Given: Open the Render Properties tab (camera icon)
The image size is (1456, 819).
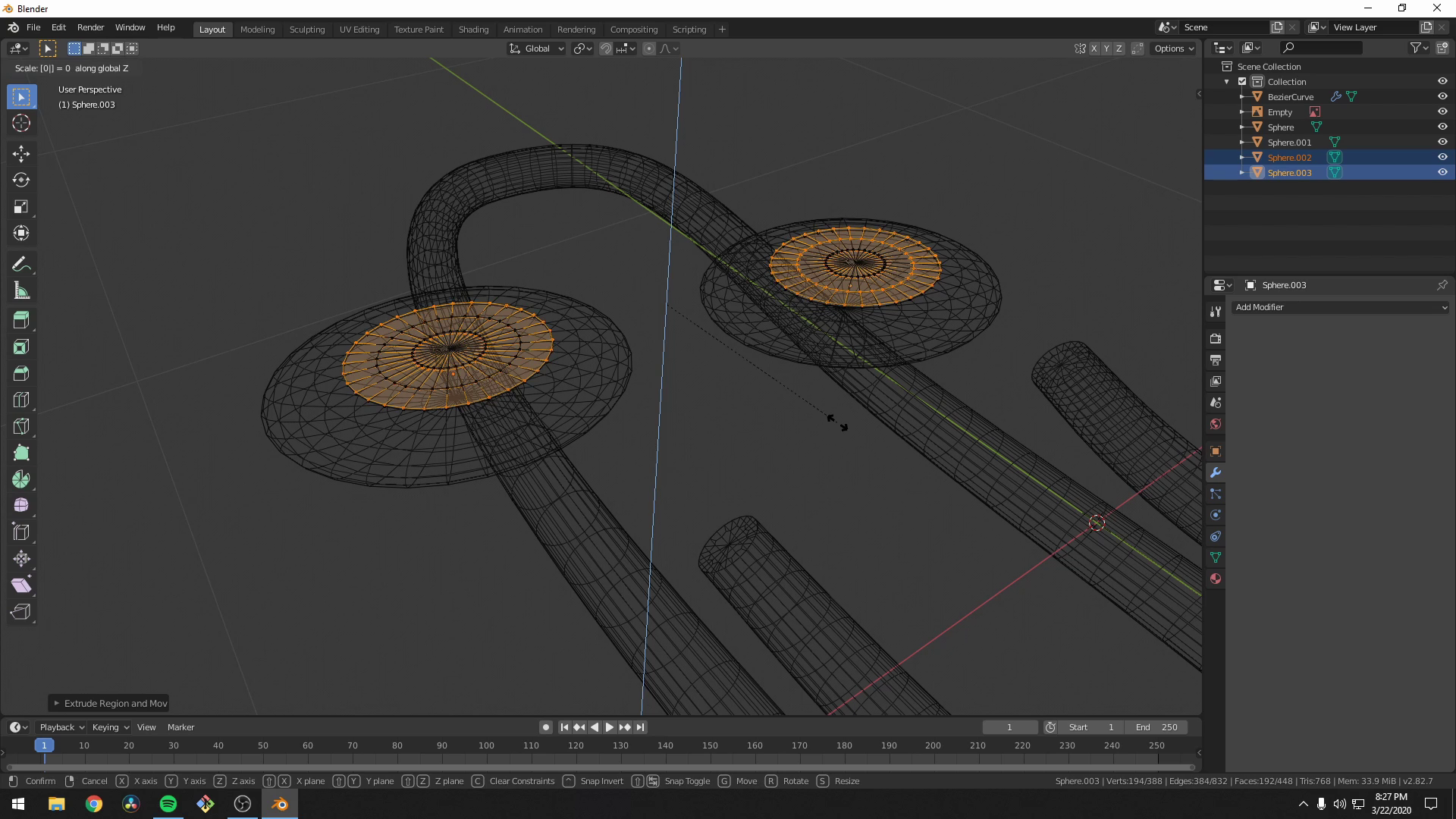Looking at the screenshot, I should point(1215,338).
